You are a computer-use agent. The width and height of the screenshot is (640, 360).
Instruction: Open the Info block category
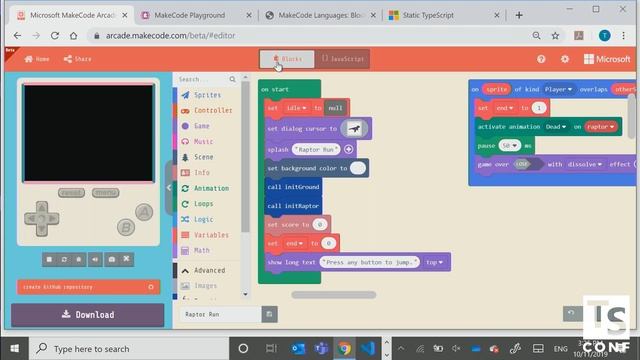click(x=202, y=173)
